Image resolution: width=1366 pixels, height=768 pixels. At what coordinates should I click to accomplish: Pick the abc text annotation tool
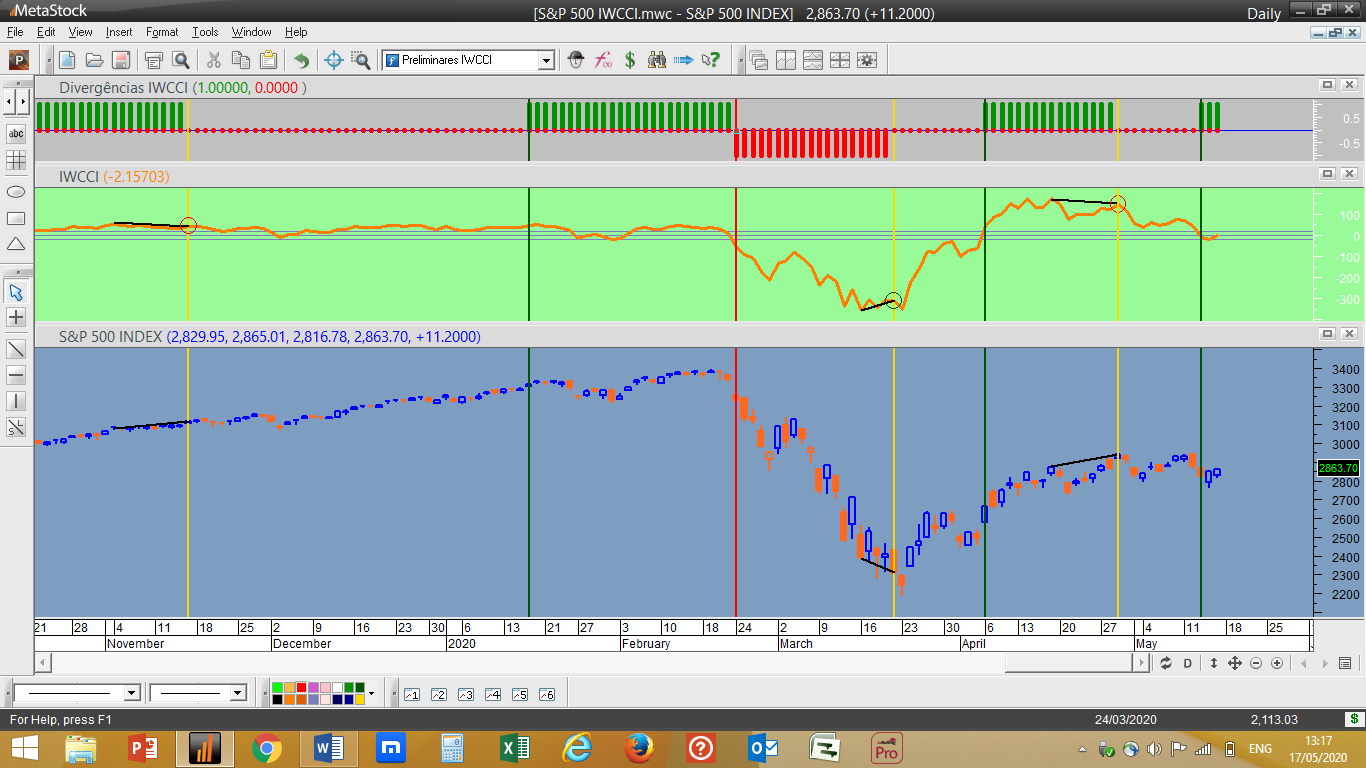point(16,133)
